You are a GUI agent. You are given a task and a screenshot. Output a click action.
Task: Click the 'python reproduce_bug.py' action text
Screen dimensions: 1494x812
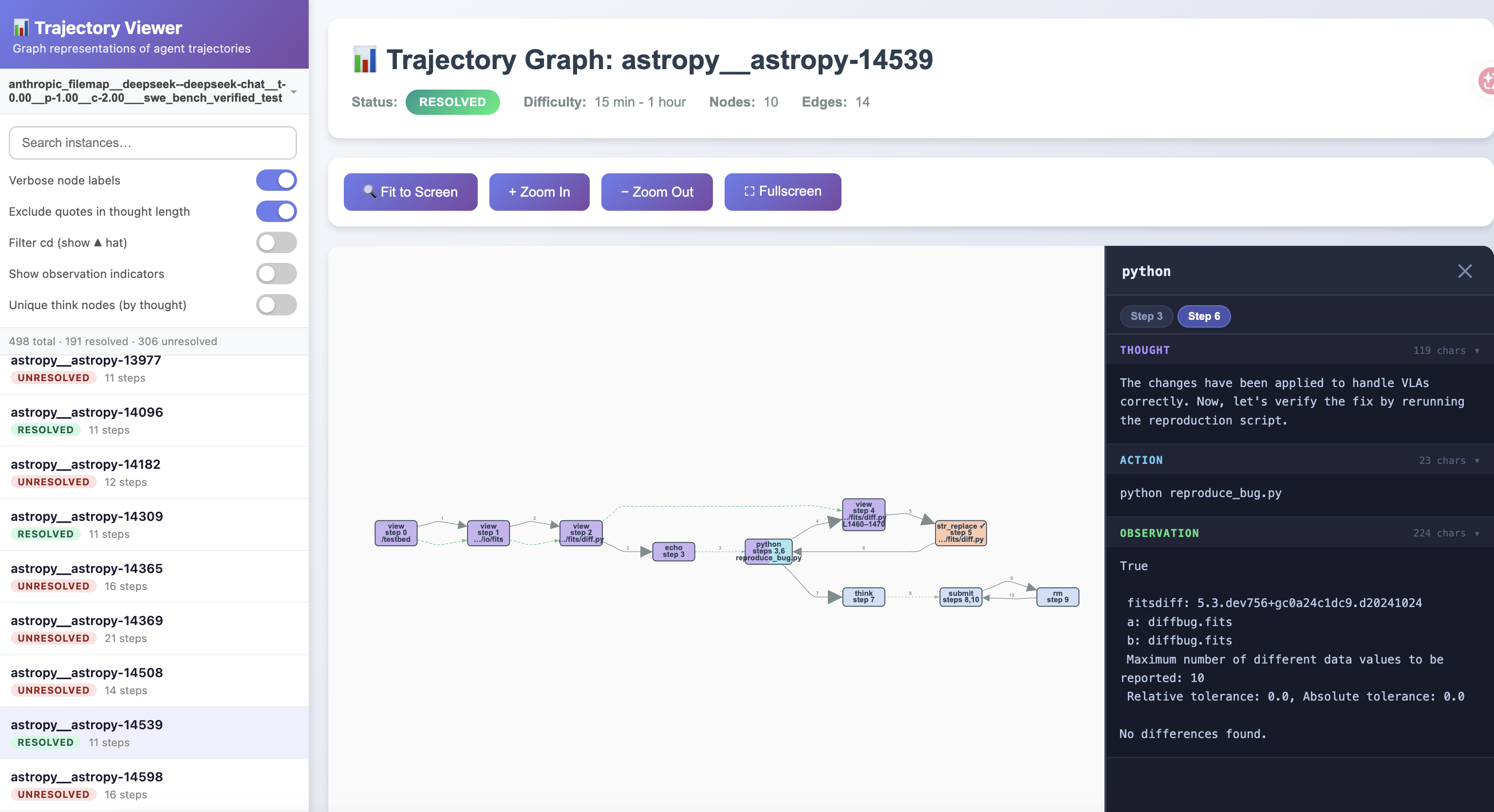point(1200,493)
